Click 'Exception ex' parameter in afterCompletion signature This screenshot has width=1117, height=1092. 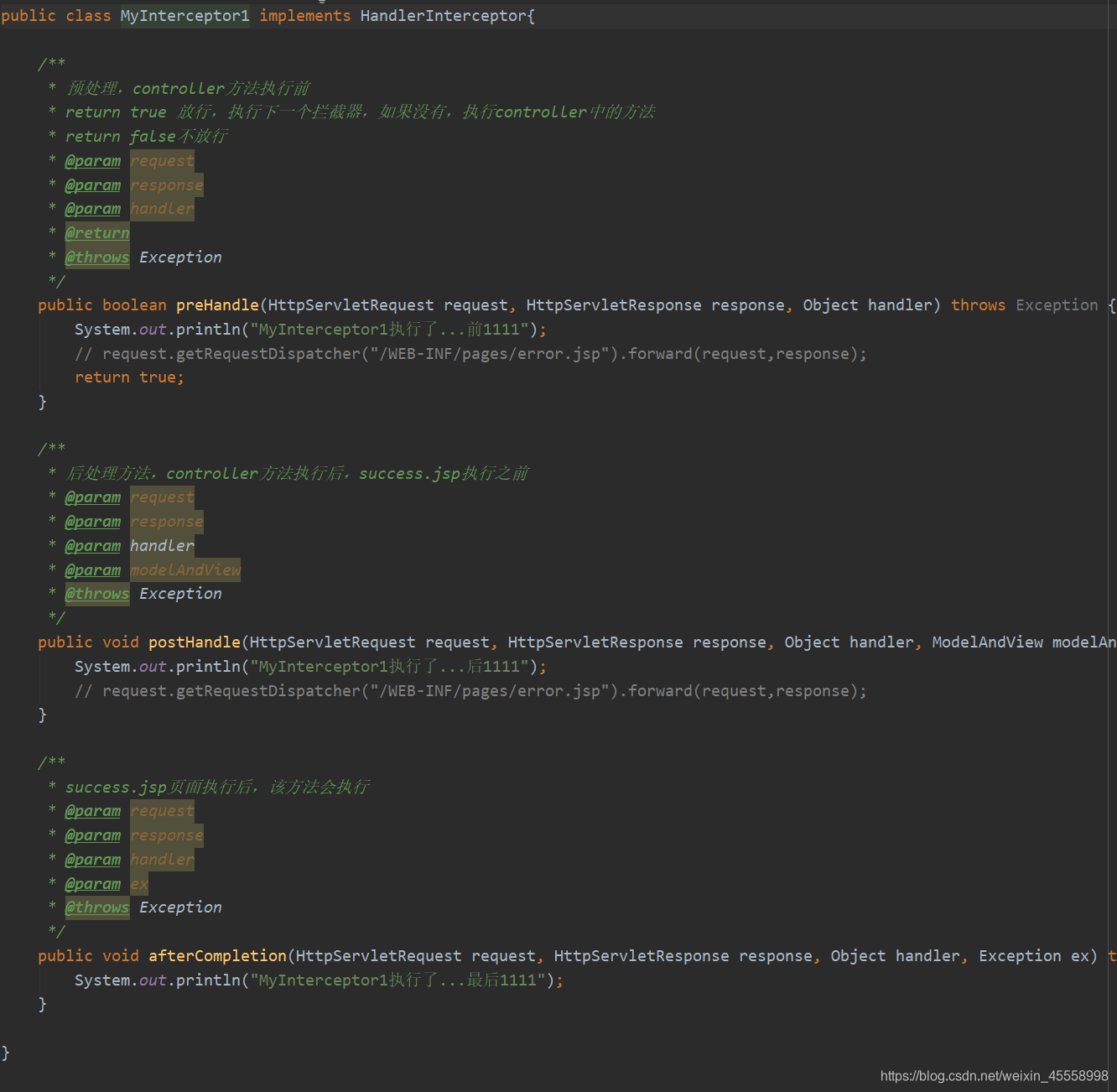1034,956
